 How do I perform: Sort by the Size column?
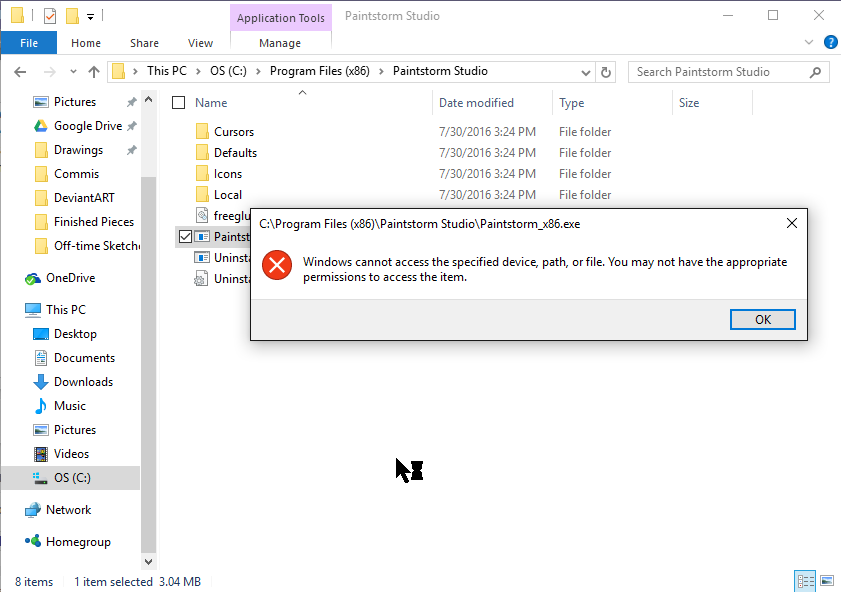click(689, 103)
